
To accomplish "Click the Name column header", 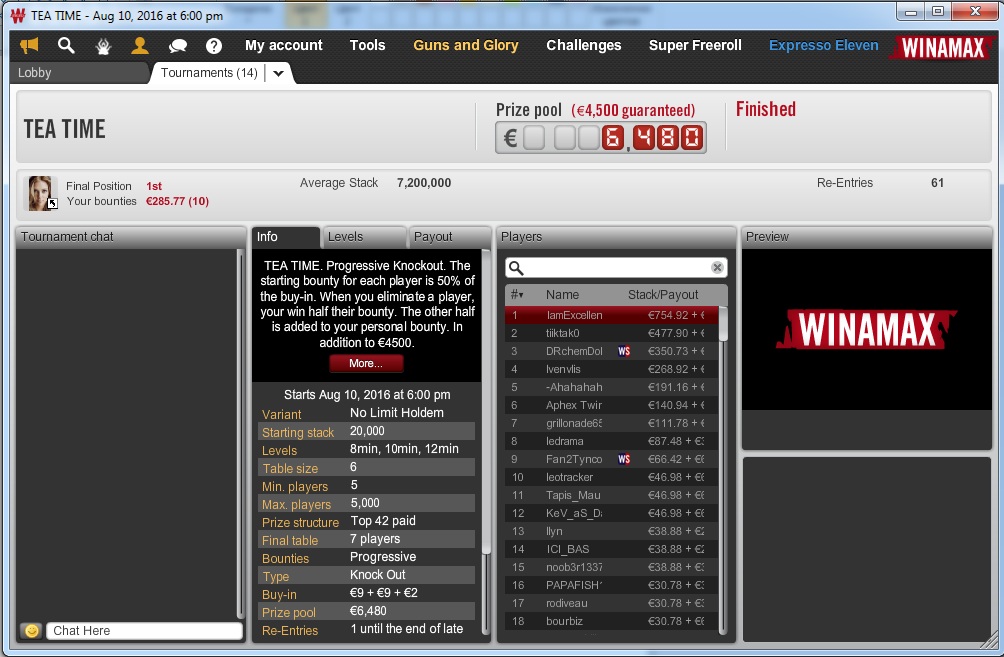I will click(x=562, y=295).
